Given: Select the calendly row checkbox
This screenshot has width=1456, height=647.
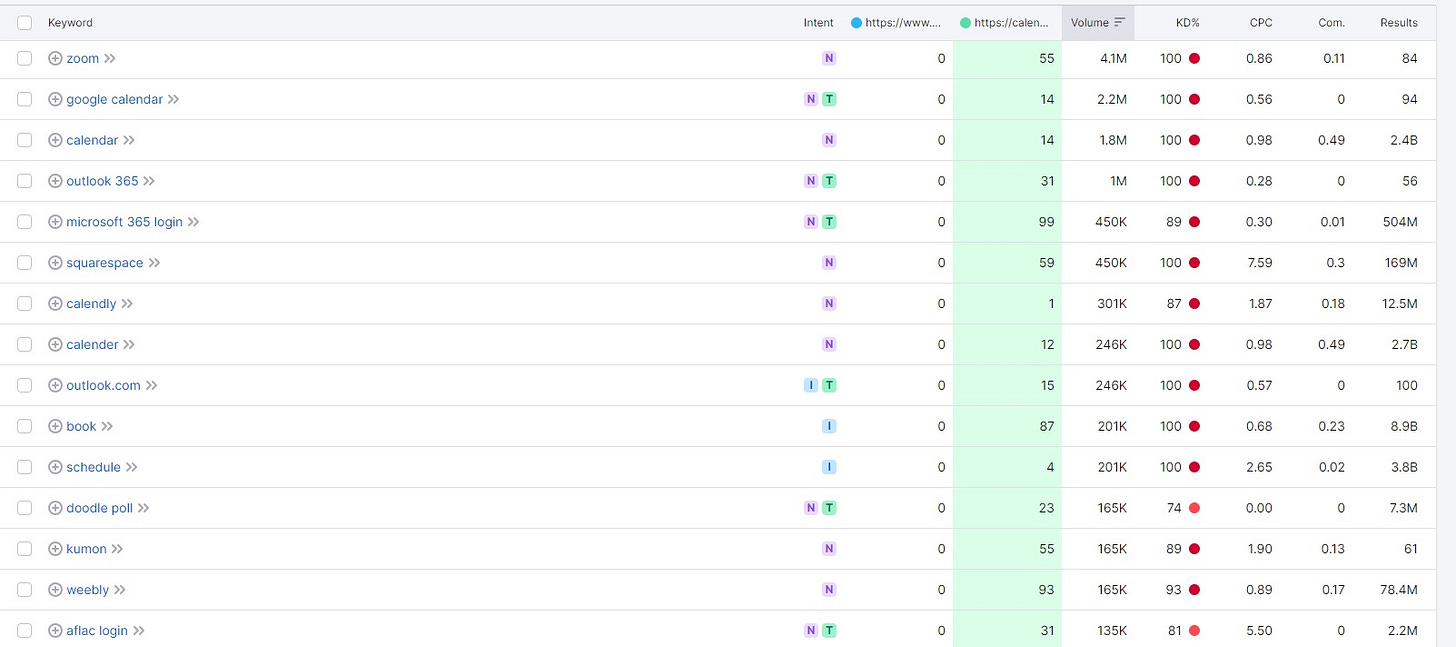Looking at the screenshot, I should 25,304.
